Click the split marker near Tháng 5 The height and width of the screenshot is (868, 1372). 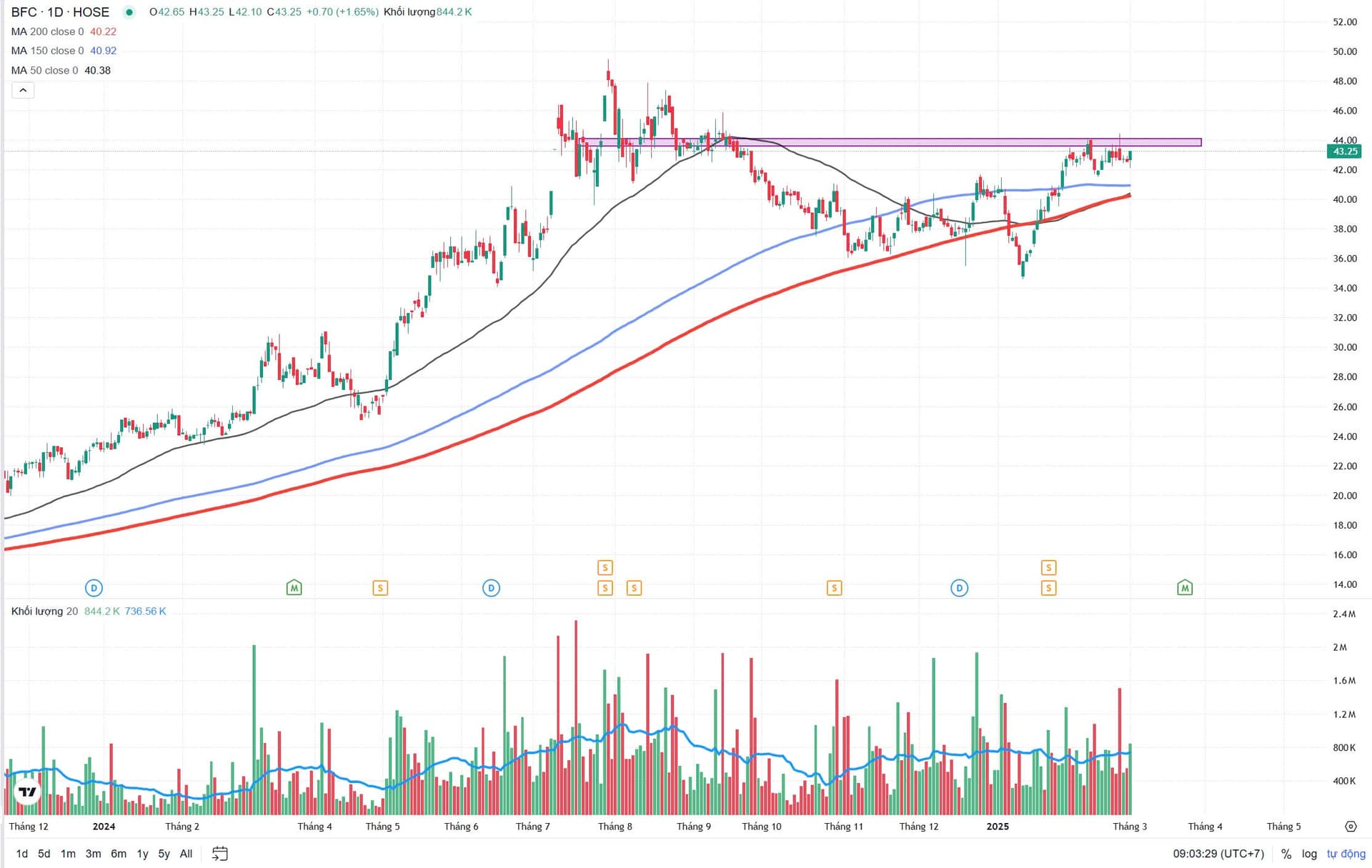pos(380,588)
